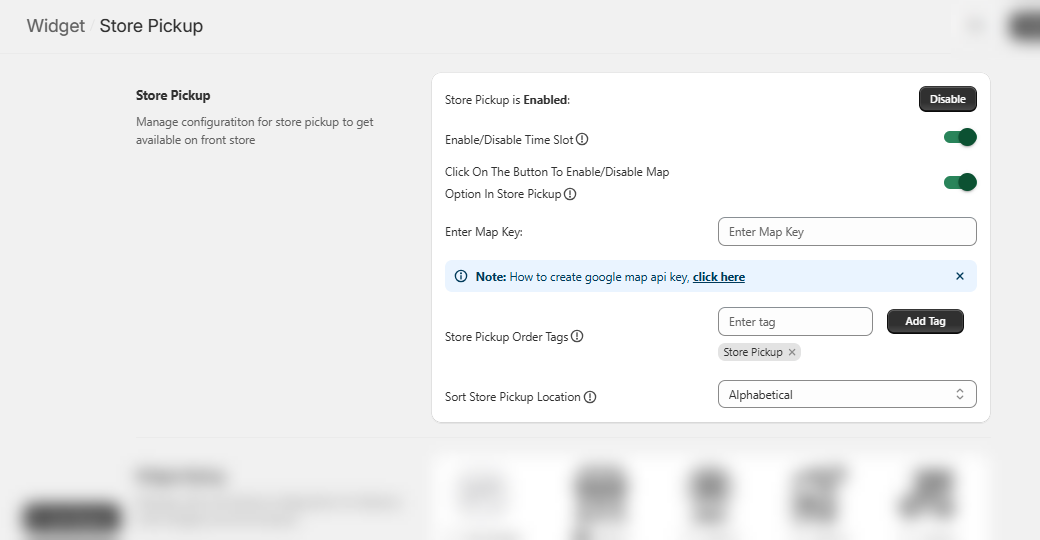This screenshot has width=1040, height=540.
Task: Open the Sort Store Pickup Location dropdown
Action: (847, 395)
